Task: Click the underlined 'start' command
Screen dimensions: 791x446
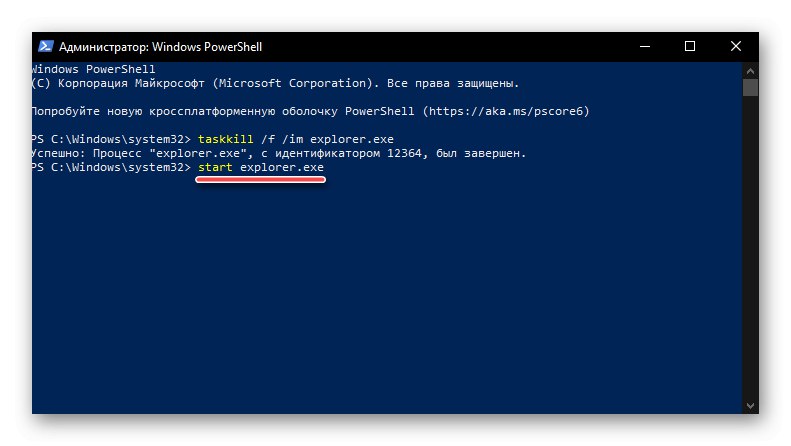Action: (215, 168)
